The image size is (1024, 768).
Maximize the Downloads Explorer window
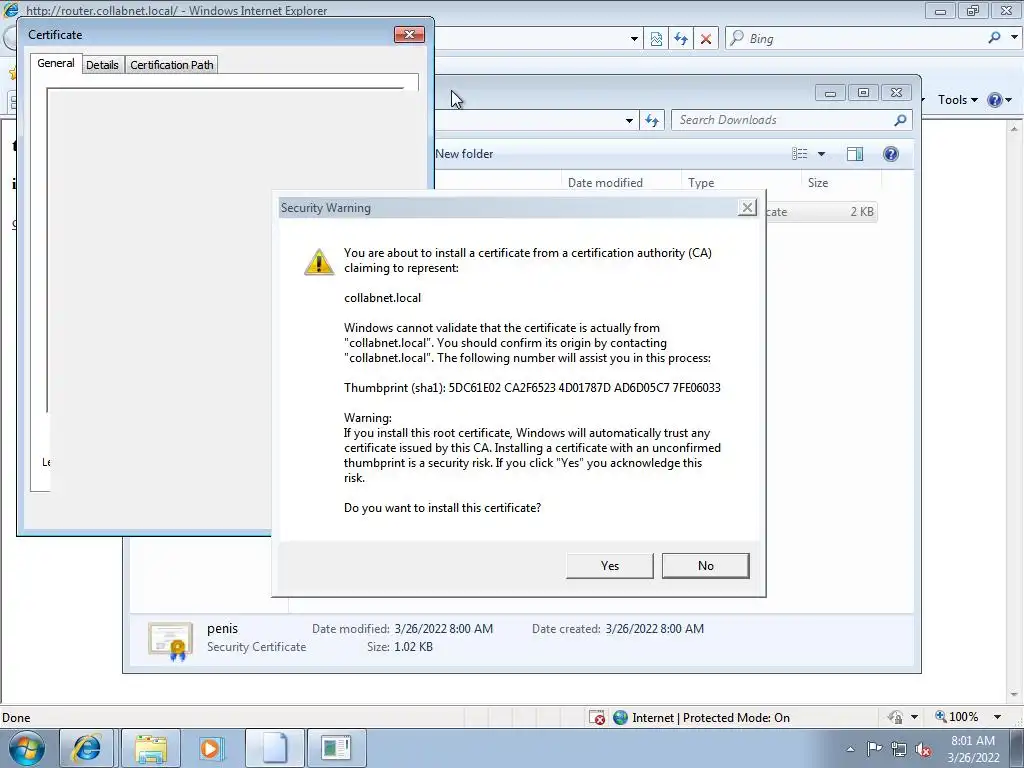click(x=863, y=93)
